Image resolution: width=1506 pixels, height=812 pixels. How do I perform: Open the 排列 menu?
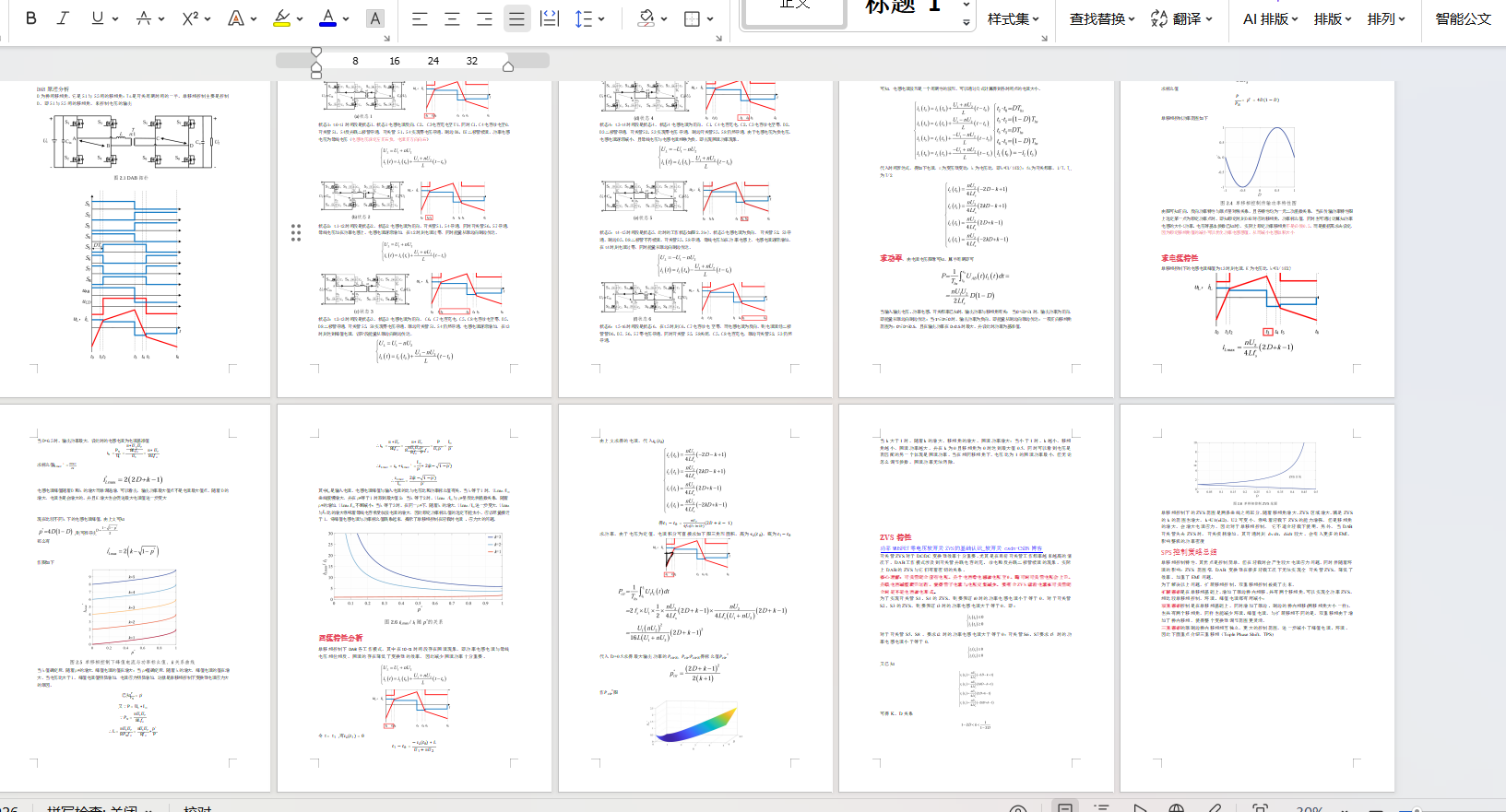[x=1386, y=18]
